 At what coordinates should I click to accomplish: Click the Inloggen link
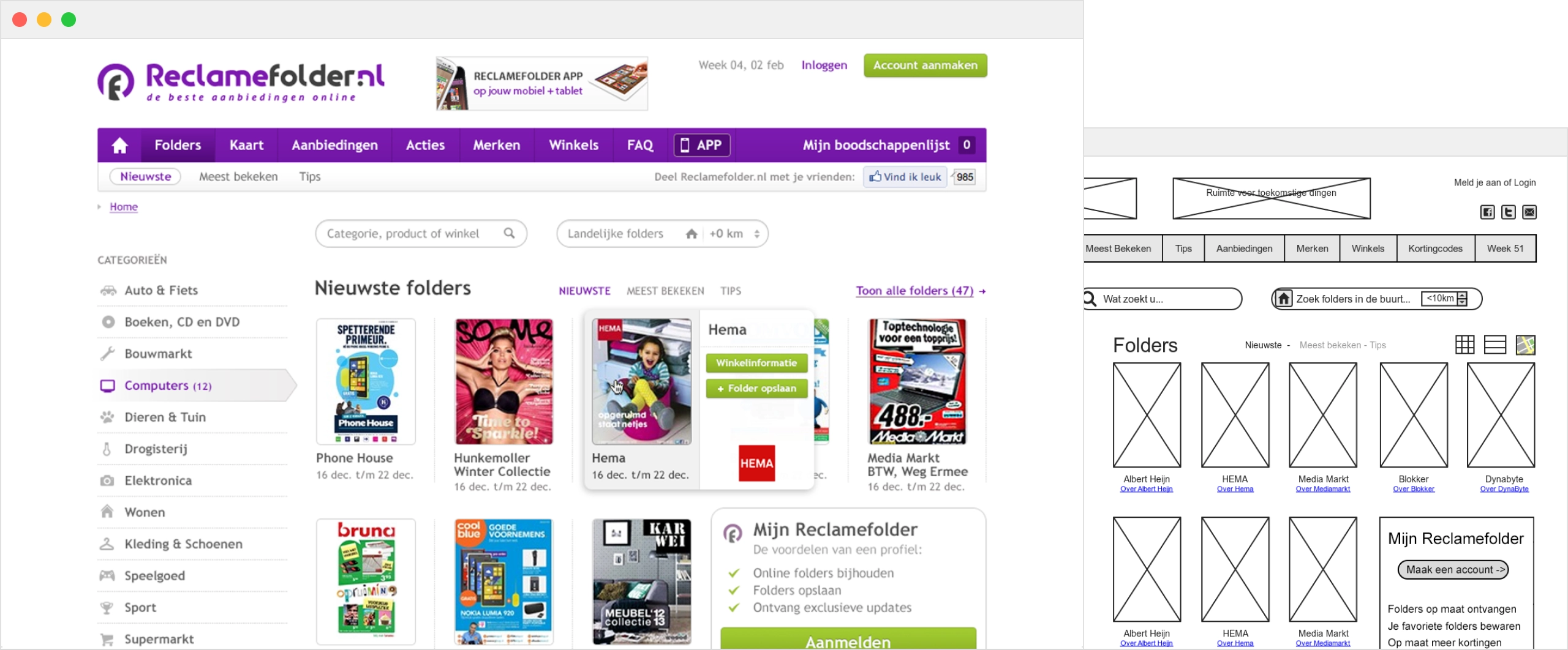coord(824,65)
